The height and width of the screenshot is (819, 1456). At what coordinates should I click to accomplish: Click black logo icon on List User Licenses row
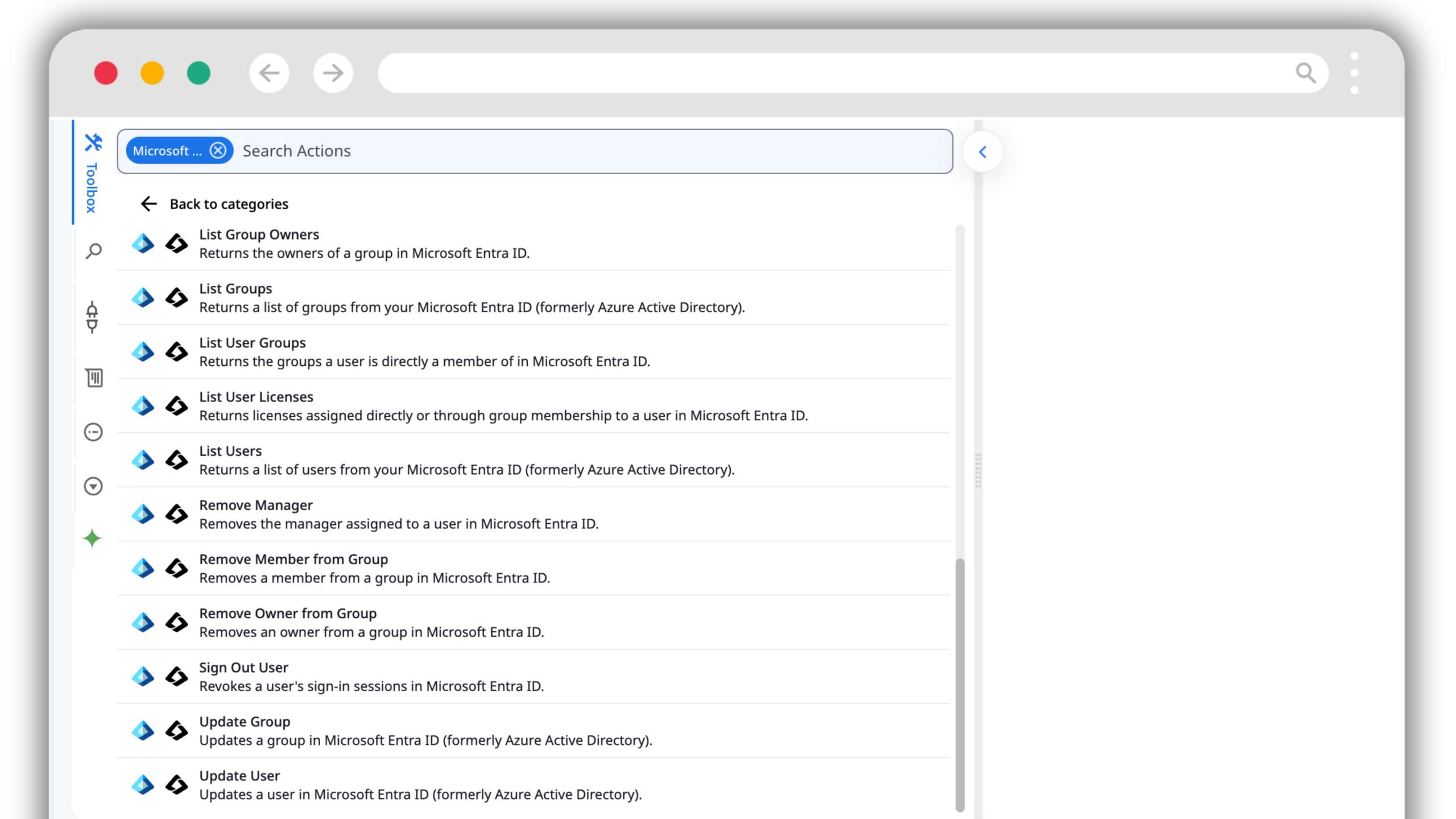pos(176,406)
